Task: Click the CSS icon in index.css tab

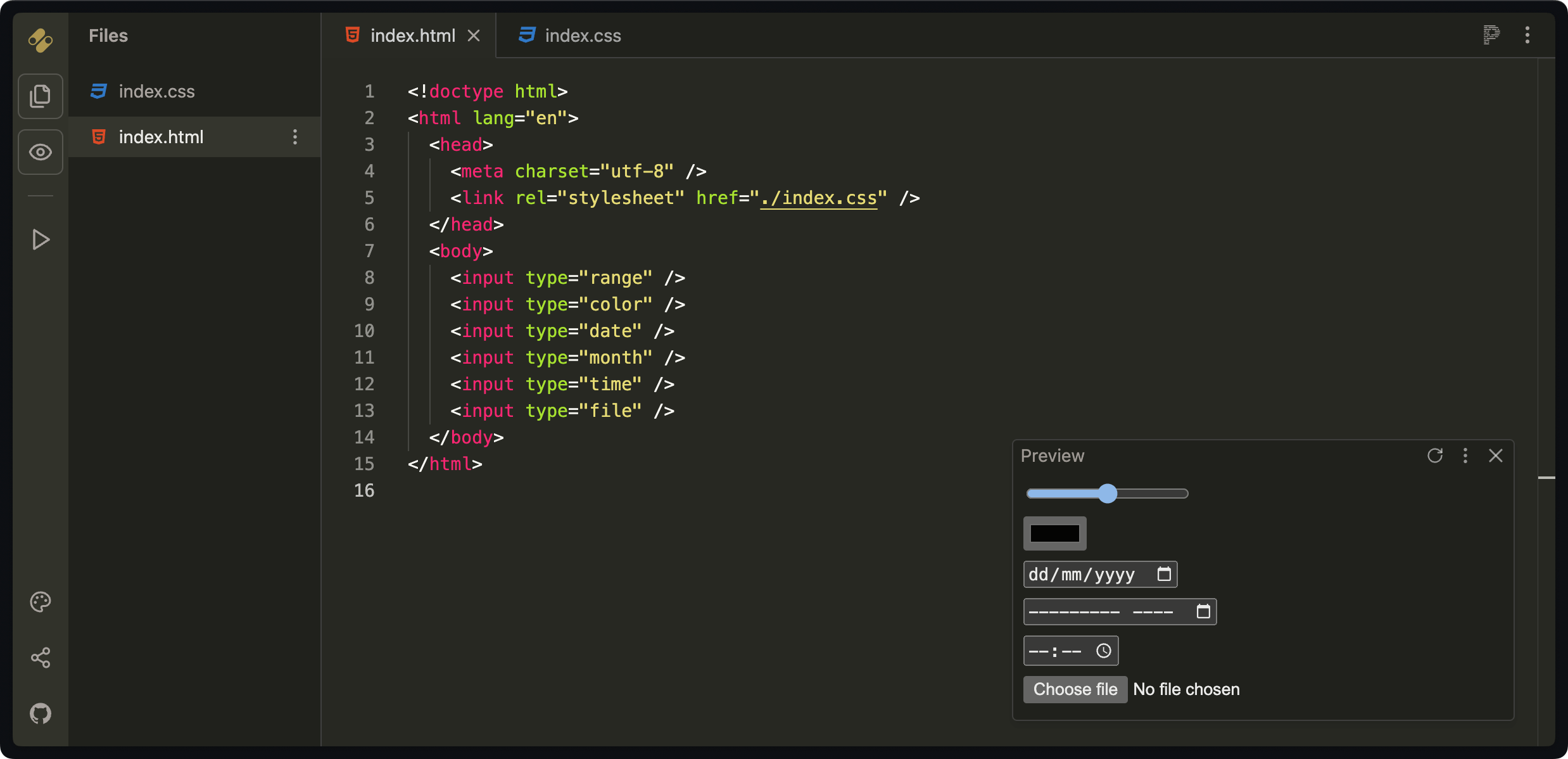Action: pyautogui.click(x=527, y=35)
